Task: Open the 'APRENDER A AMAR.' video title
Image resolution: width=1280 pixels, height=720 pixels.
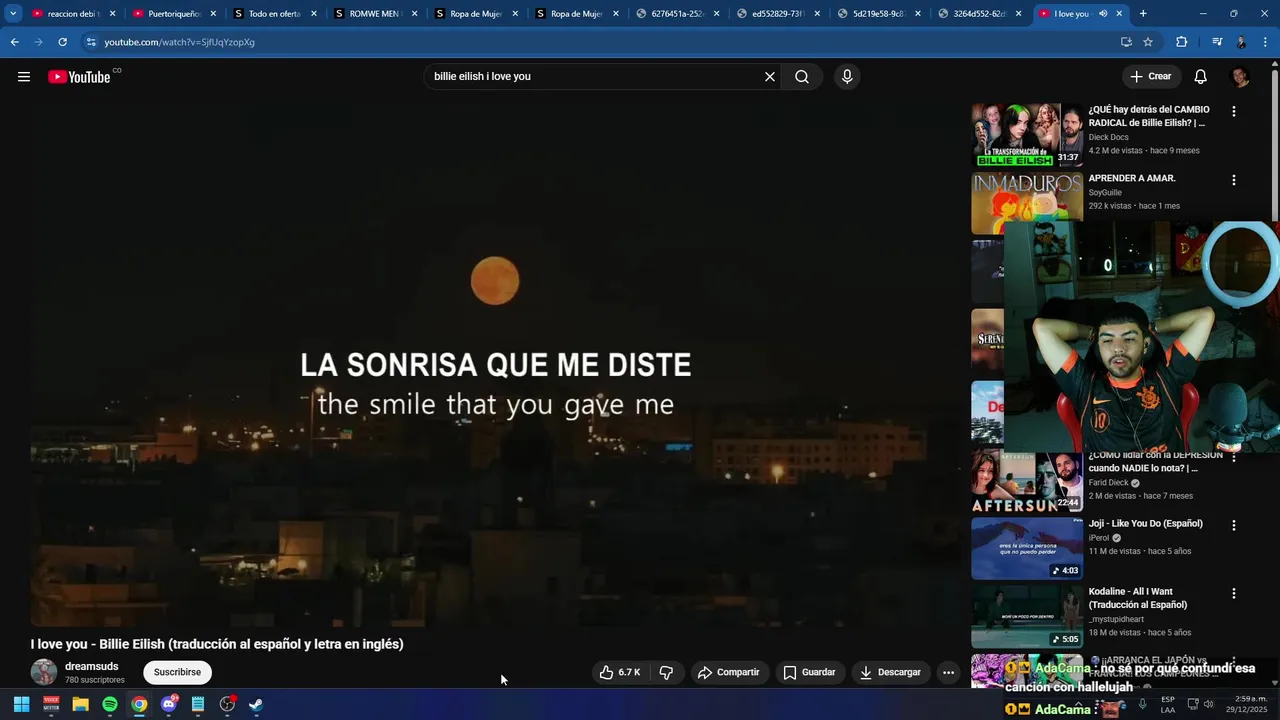Action: click(x=1132, y=178)
